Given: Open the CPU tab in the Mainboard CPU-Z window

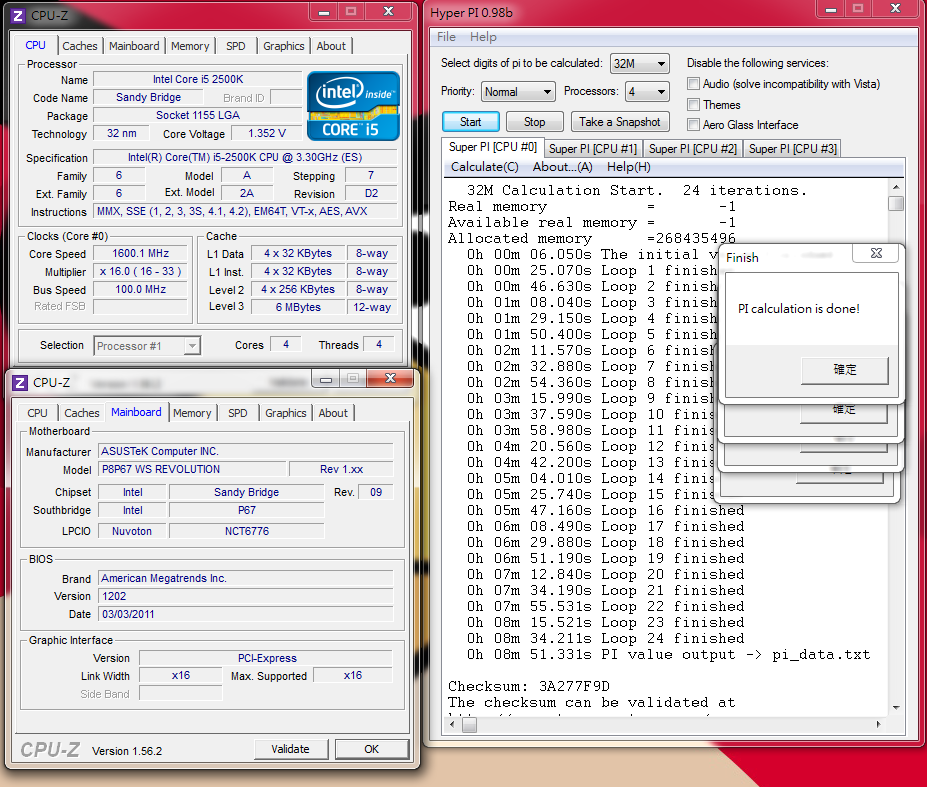Looking at the screenshot, I should point(37,413).
